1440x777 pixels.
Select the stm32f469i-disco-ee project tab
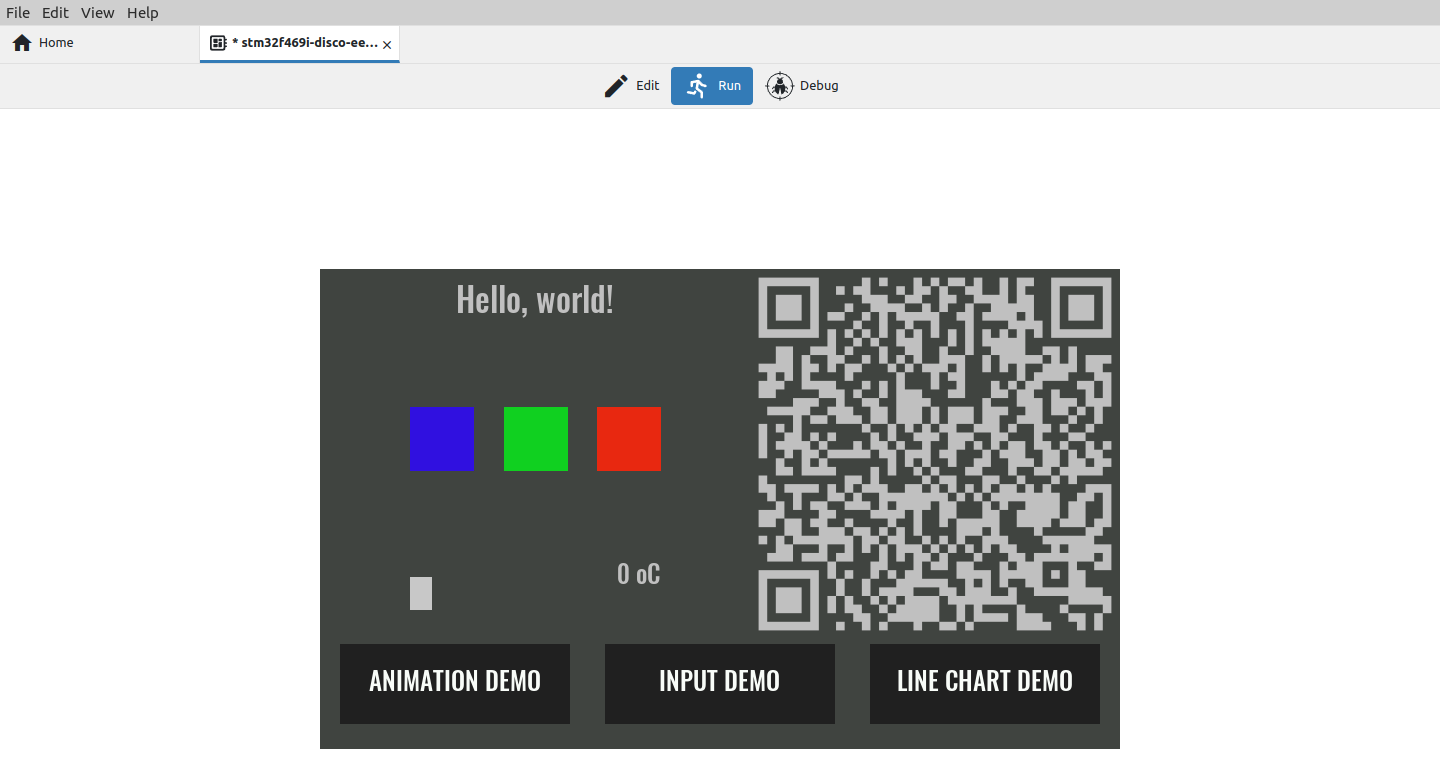click(300, 43)
